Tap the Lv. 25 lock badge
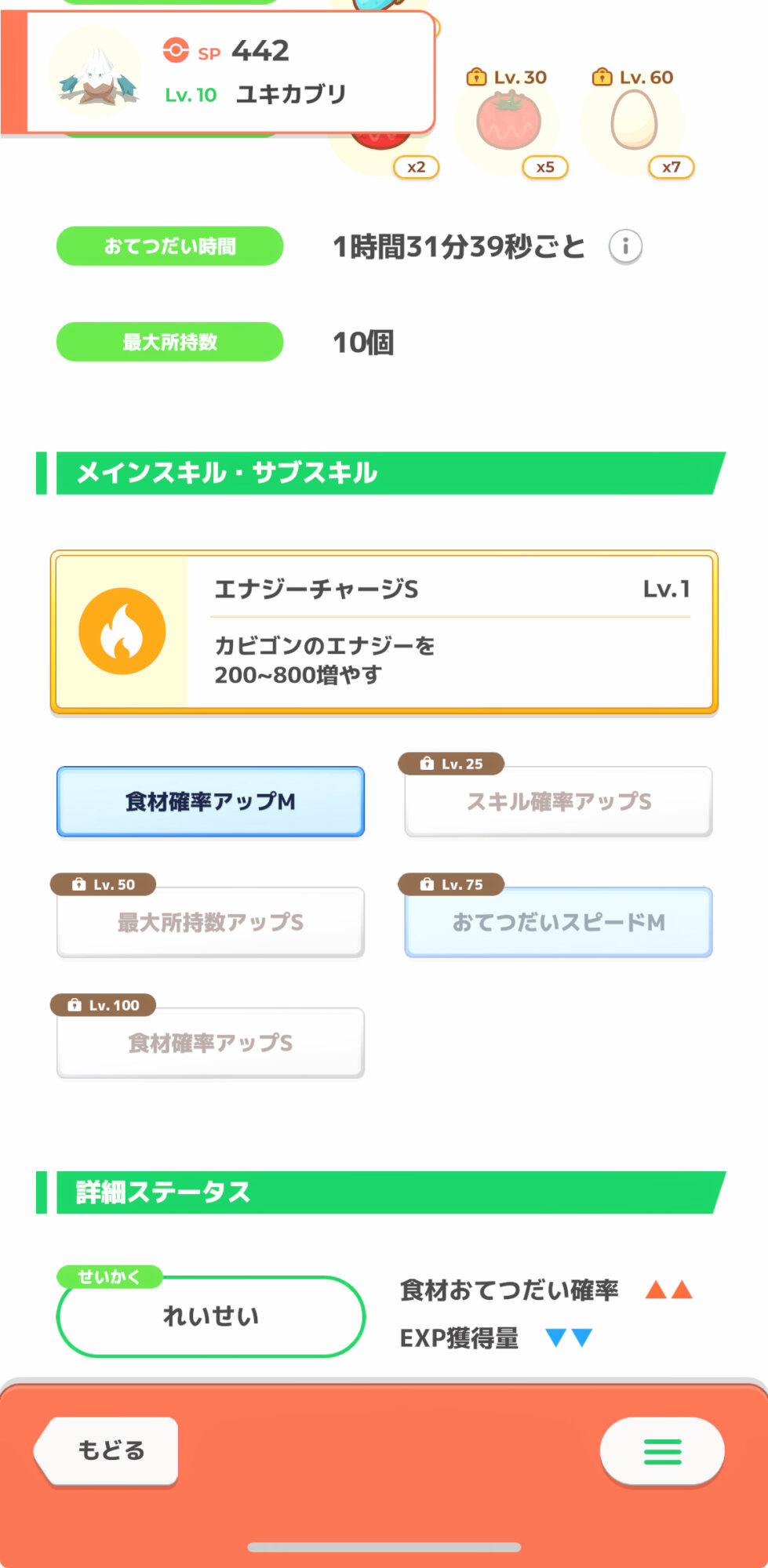 coord(451,764)
